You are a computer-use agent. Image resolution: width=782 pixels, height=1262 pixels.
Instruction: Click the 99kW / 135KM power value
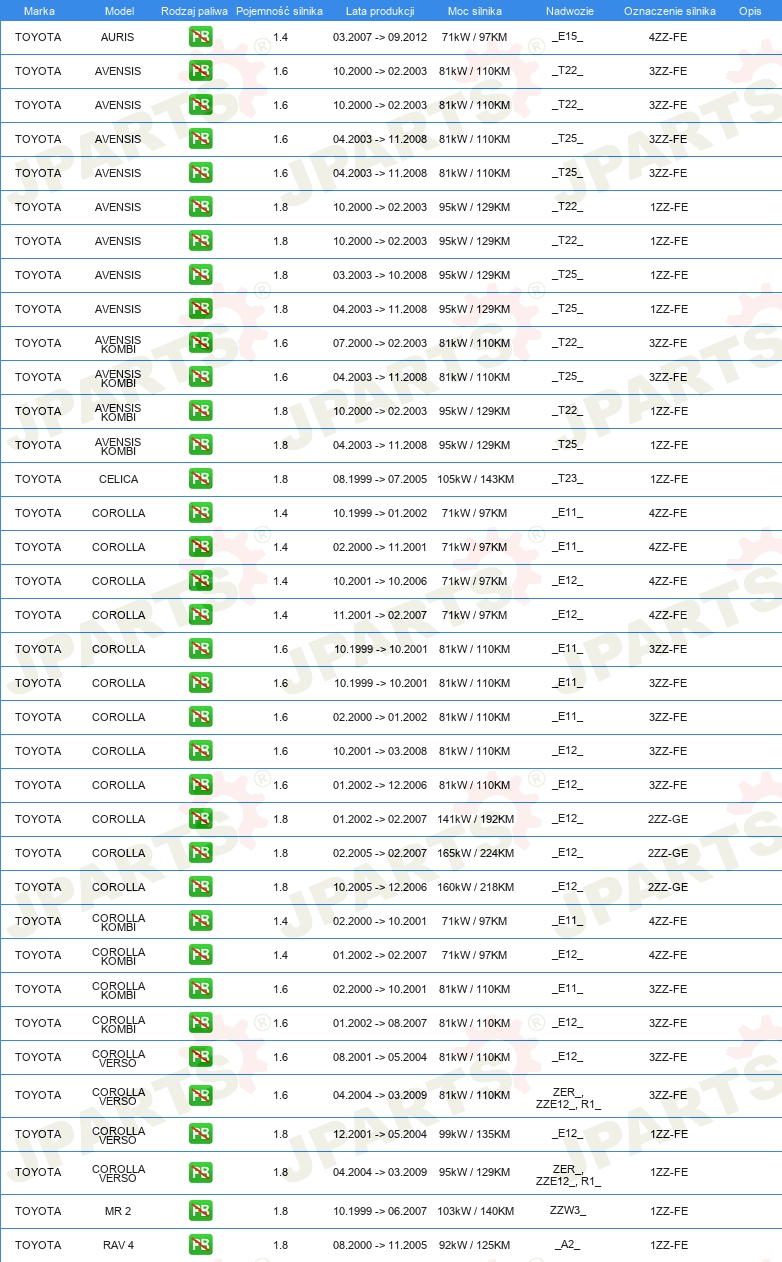tap(475, 1134)
